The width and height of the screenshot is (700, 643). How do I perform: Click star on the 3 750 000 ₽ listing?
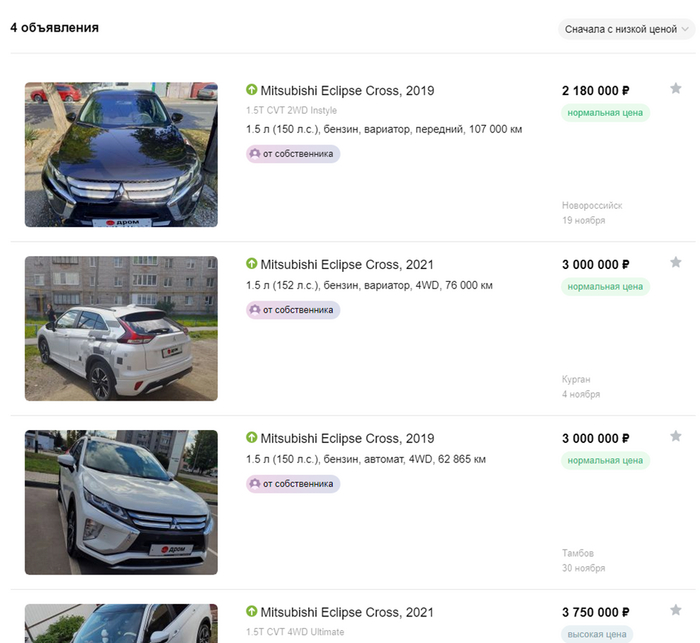676,611
